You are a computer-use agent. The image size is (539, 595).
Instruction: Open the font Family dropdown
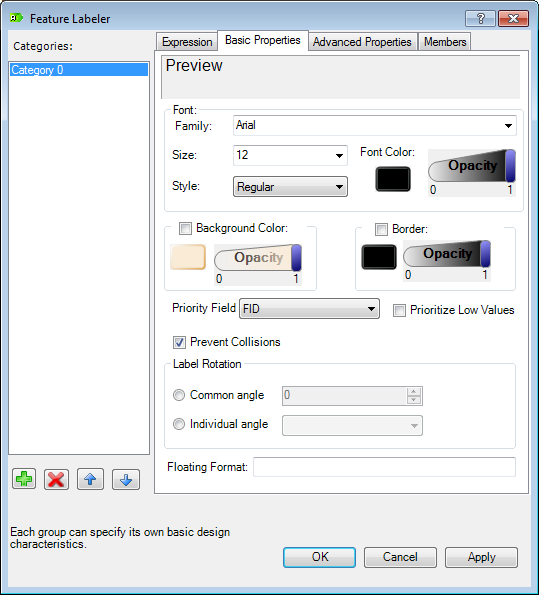375,126
